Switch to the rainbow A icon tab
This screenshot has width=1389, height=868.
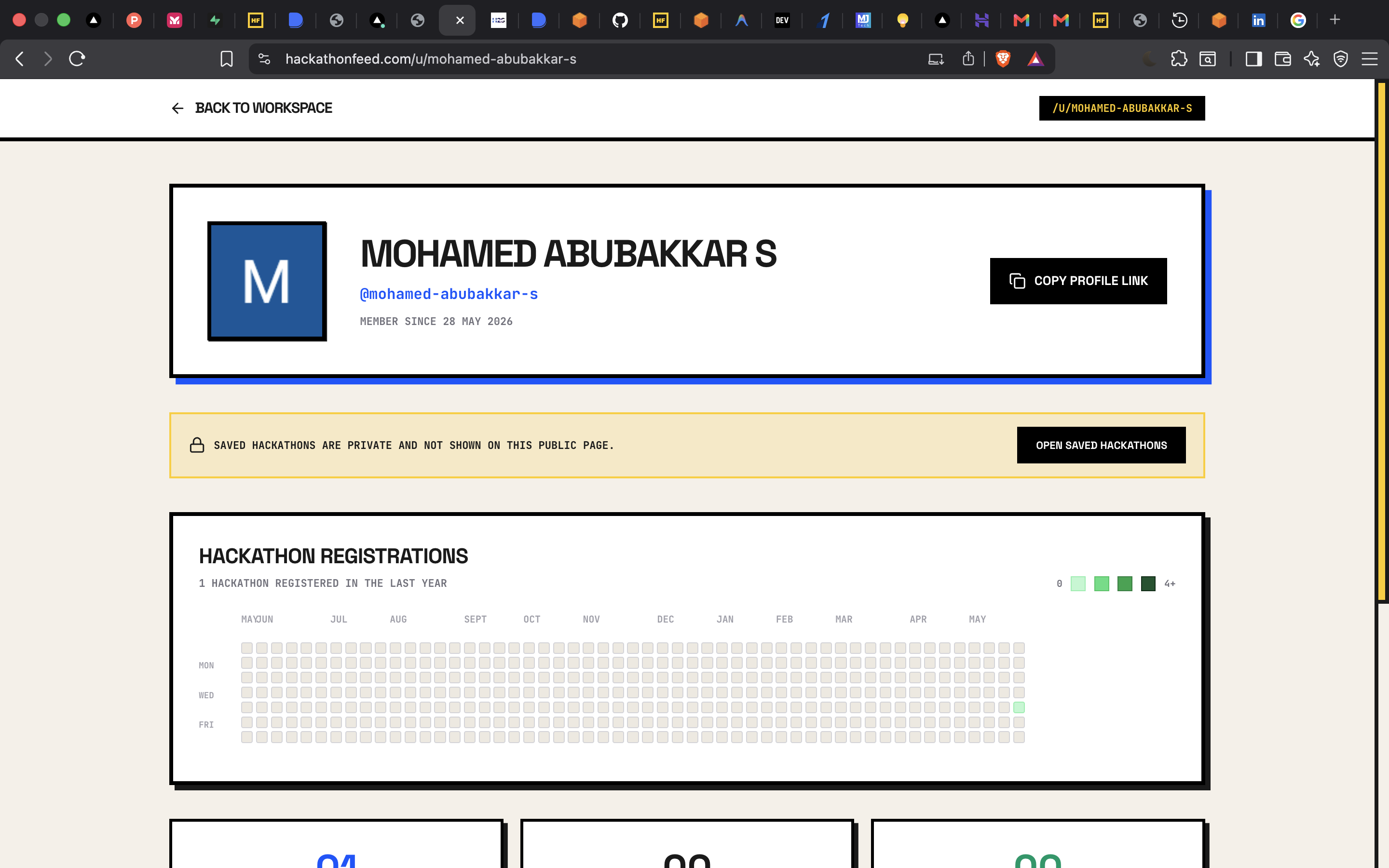(742, 21)
